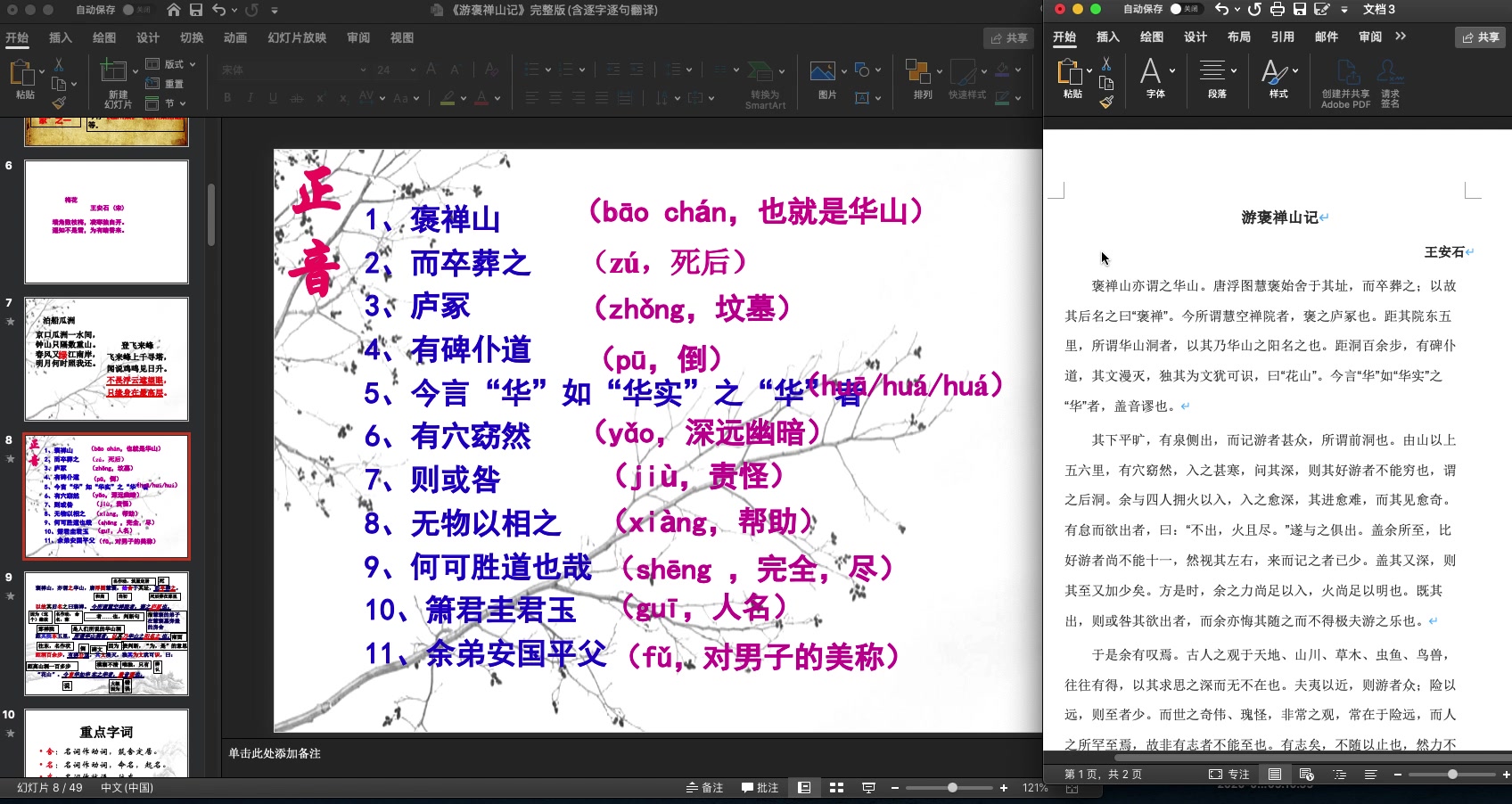This screenshot has height=804, width=1512.
Task: Open PowerPoint 插入 tab
Action: [x=60, y=37]
